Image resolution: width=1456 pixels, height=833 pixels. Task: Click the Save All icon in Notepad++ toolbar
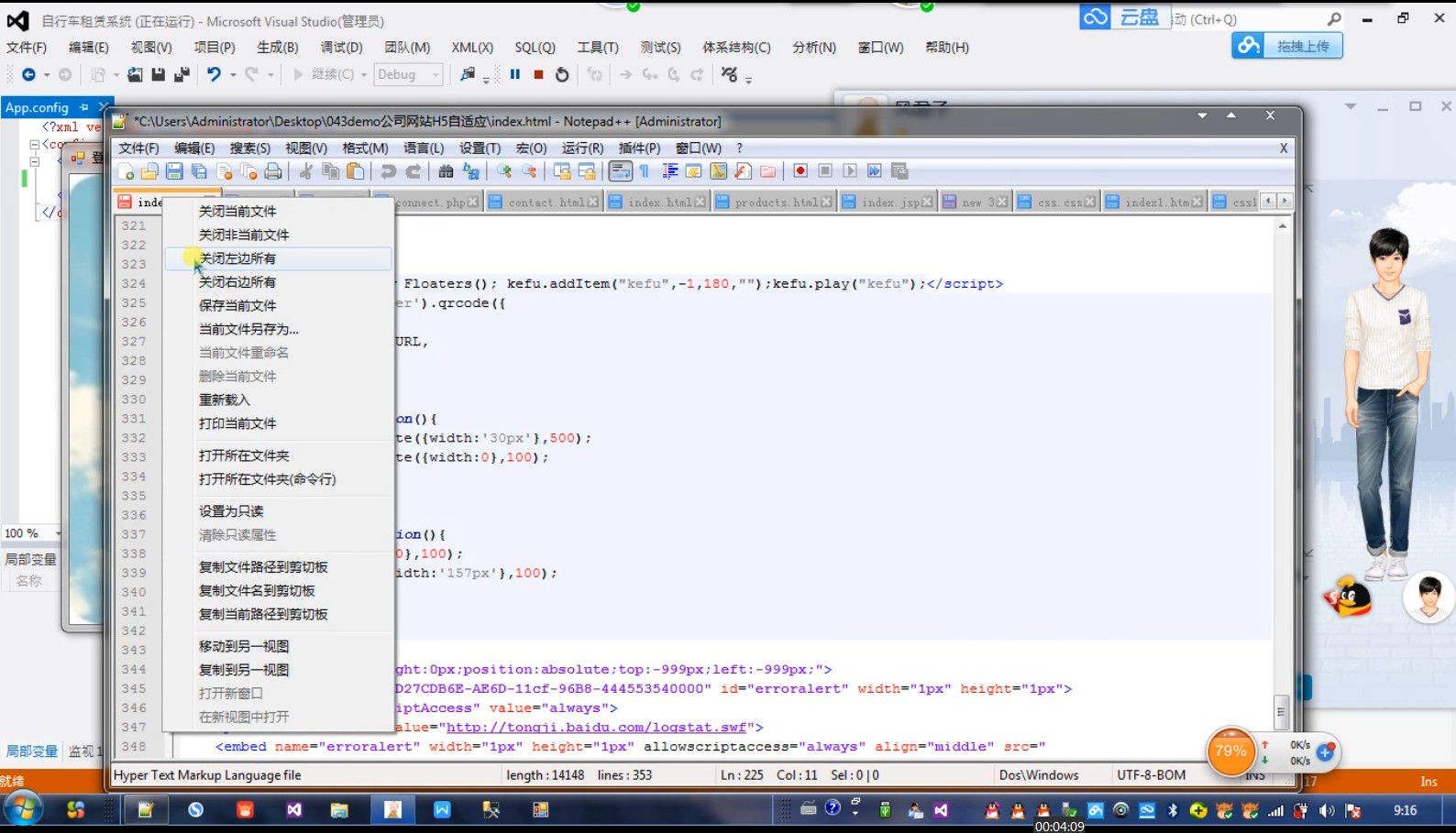(x=199, y=171)
